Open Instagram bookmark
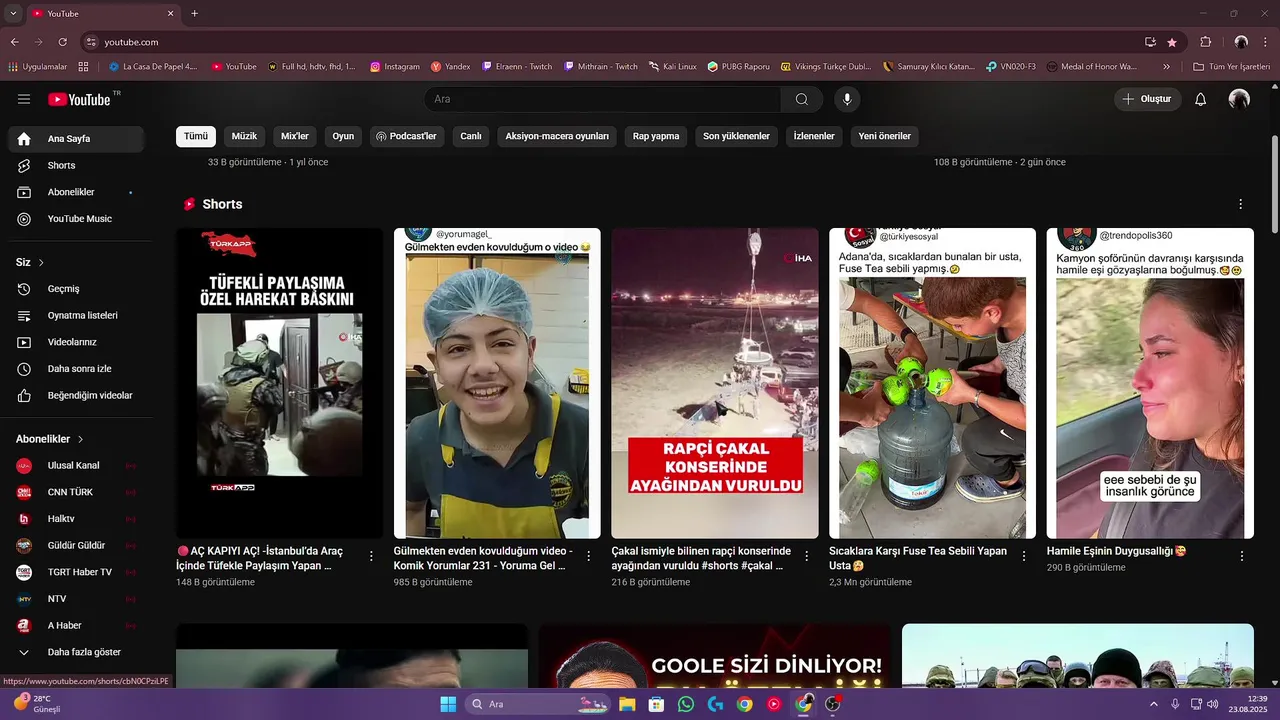 point(394,66)
